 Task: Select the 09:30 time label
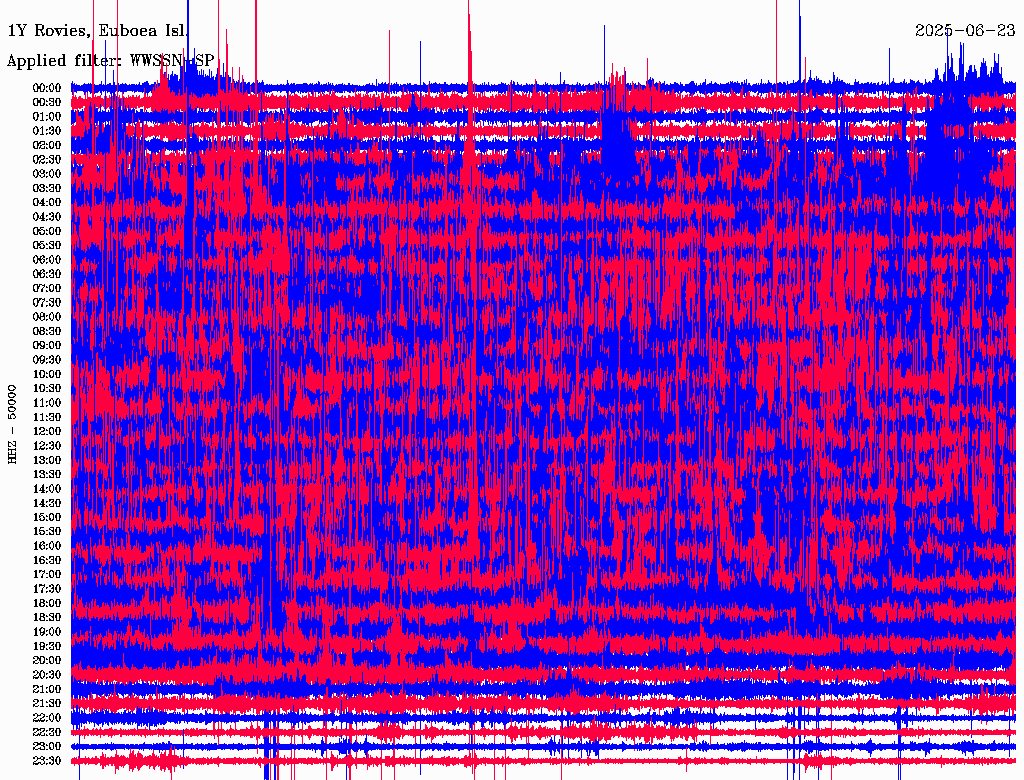pos(47,360)
